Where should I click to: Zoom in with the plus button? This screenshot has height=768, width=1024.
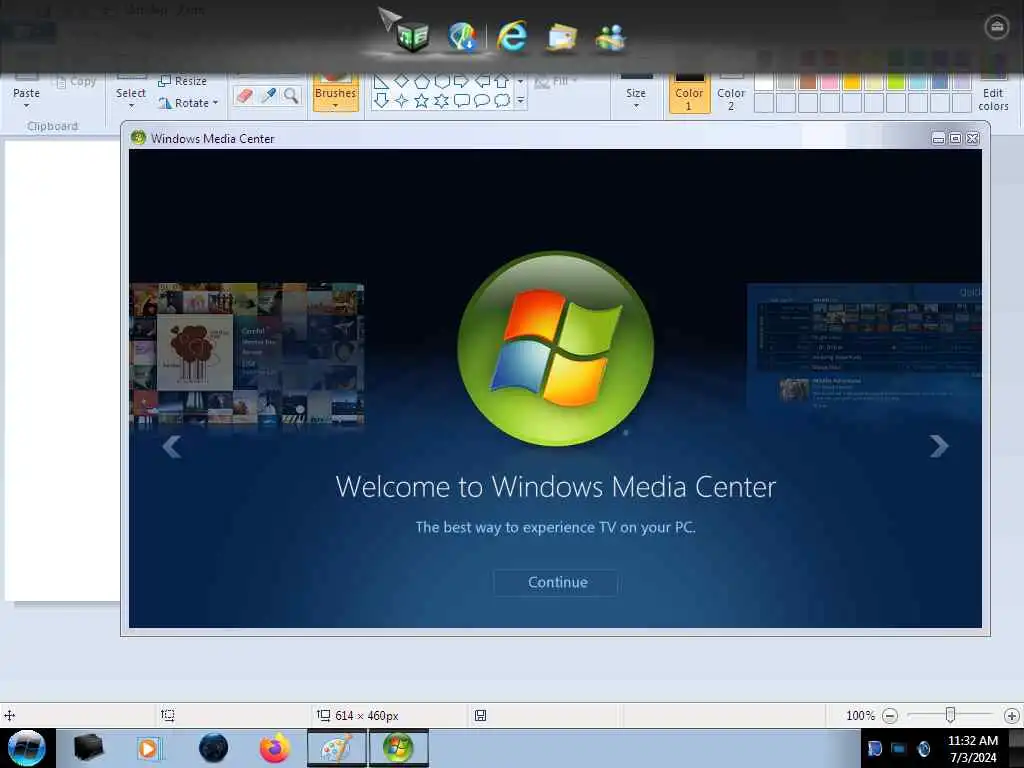click(1012, 716)
